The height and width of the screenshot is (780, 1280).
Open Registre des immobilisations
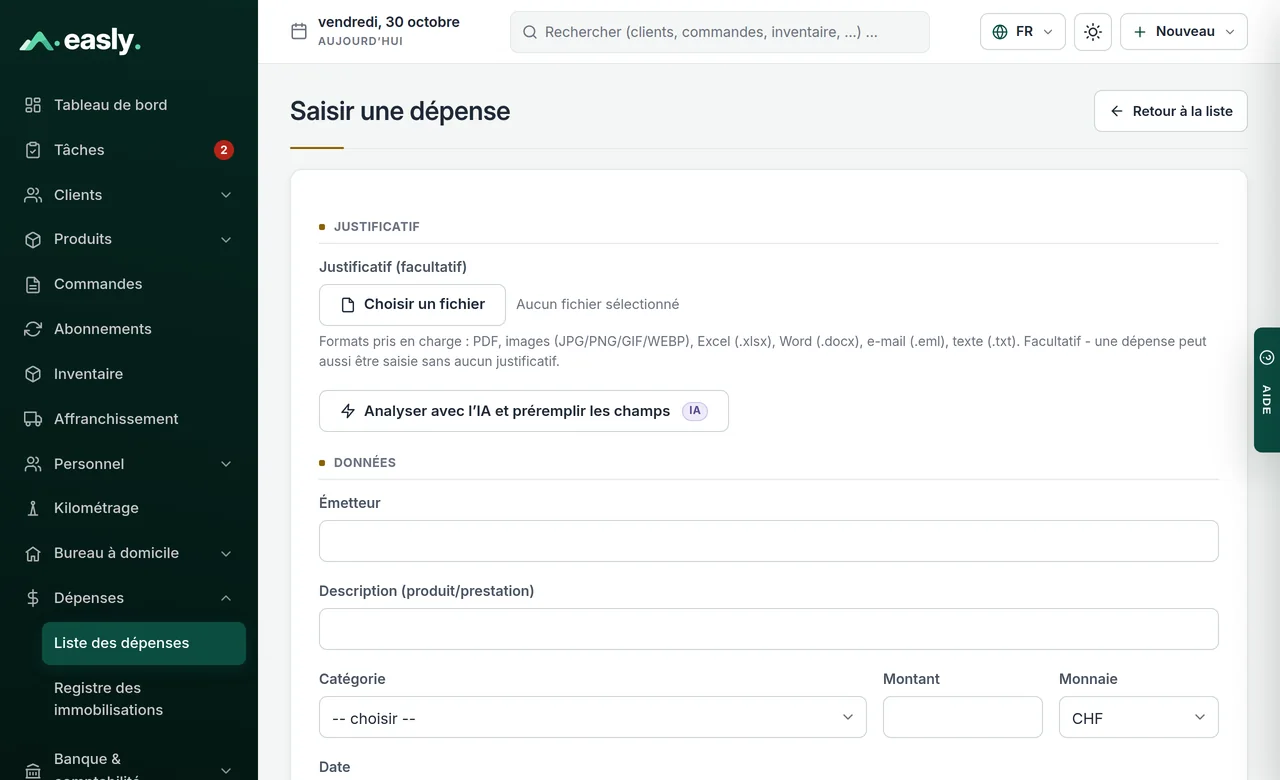pyautogui.click(x=144, y=699)
